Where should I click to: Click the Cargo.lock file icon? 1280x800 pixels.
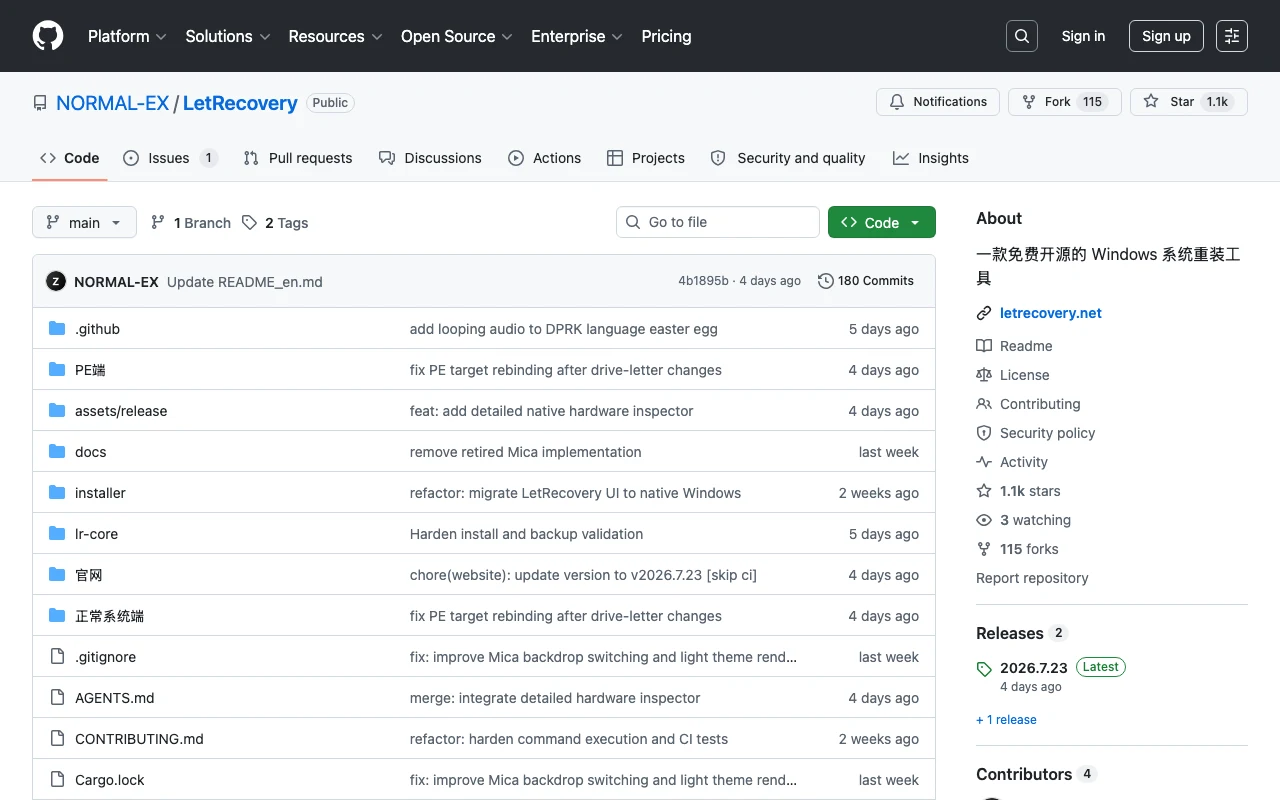(x=57, y=779)
